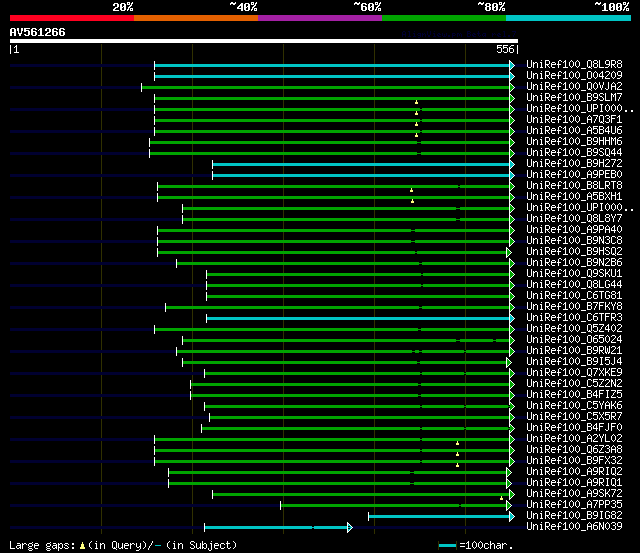
Task: Click the cyan alignment bar for B9H272
Action: (361, 164)
